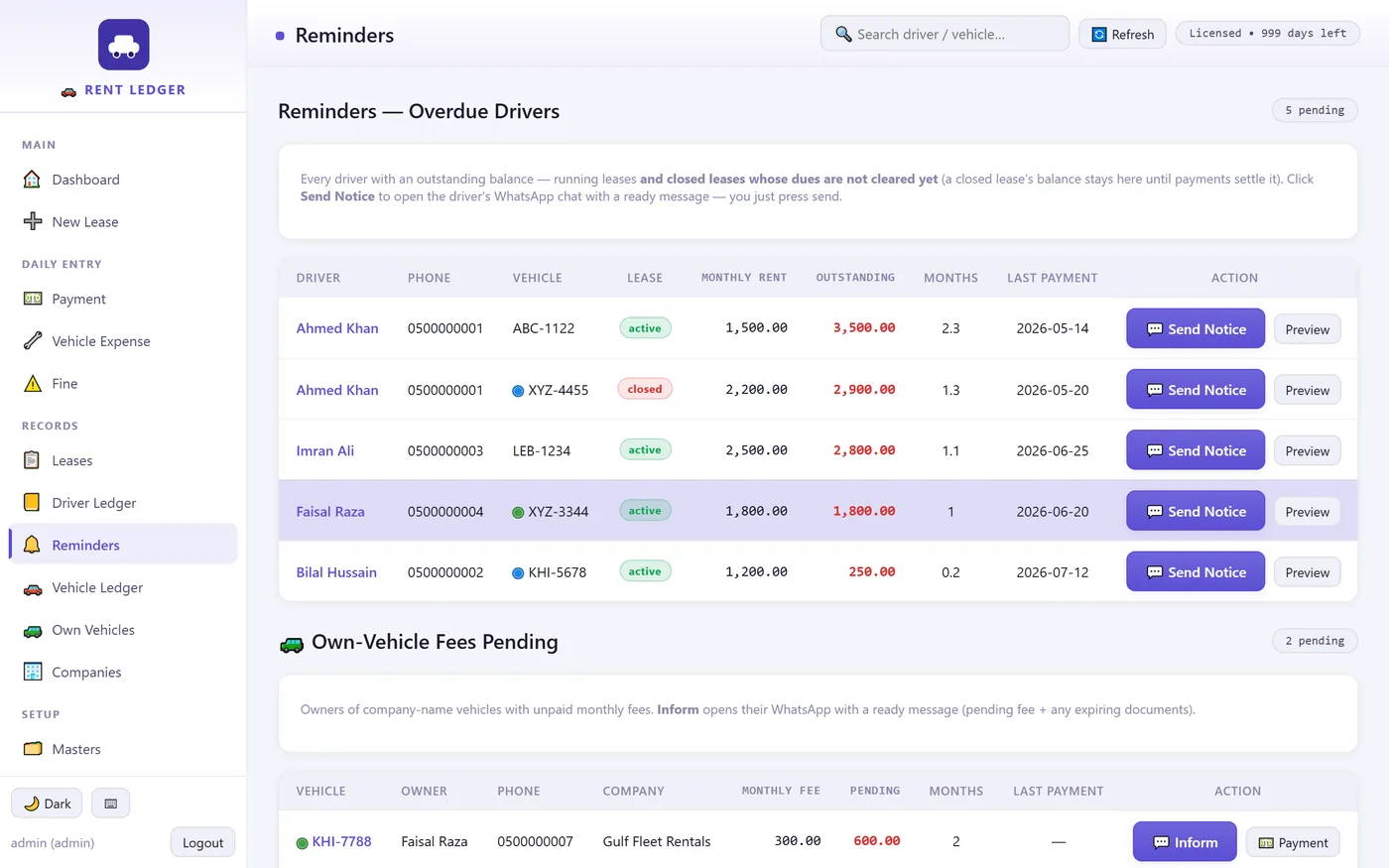Click the Driver Ledger book icon
The height and width of the screenshot is (868, 1389).
(33, 502)
